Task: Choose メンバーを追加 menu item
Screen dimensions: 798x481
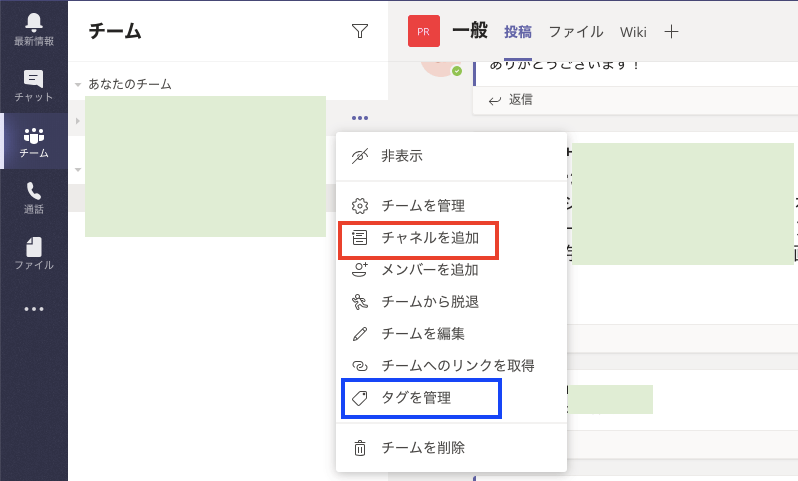Action: (451, 270)
